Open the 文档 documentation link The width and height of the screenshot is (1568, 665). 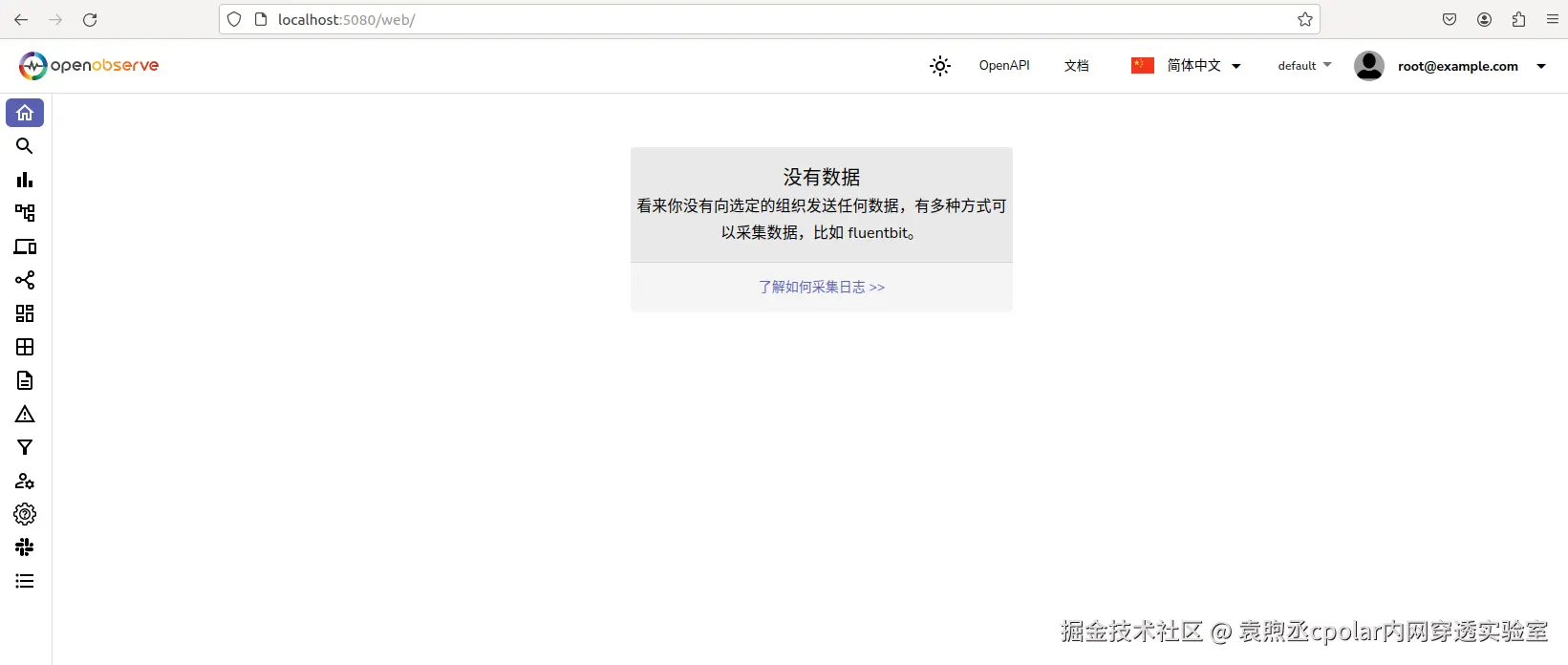pyautogui.click(x=1077, y=66)
